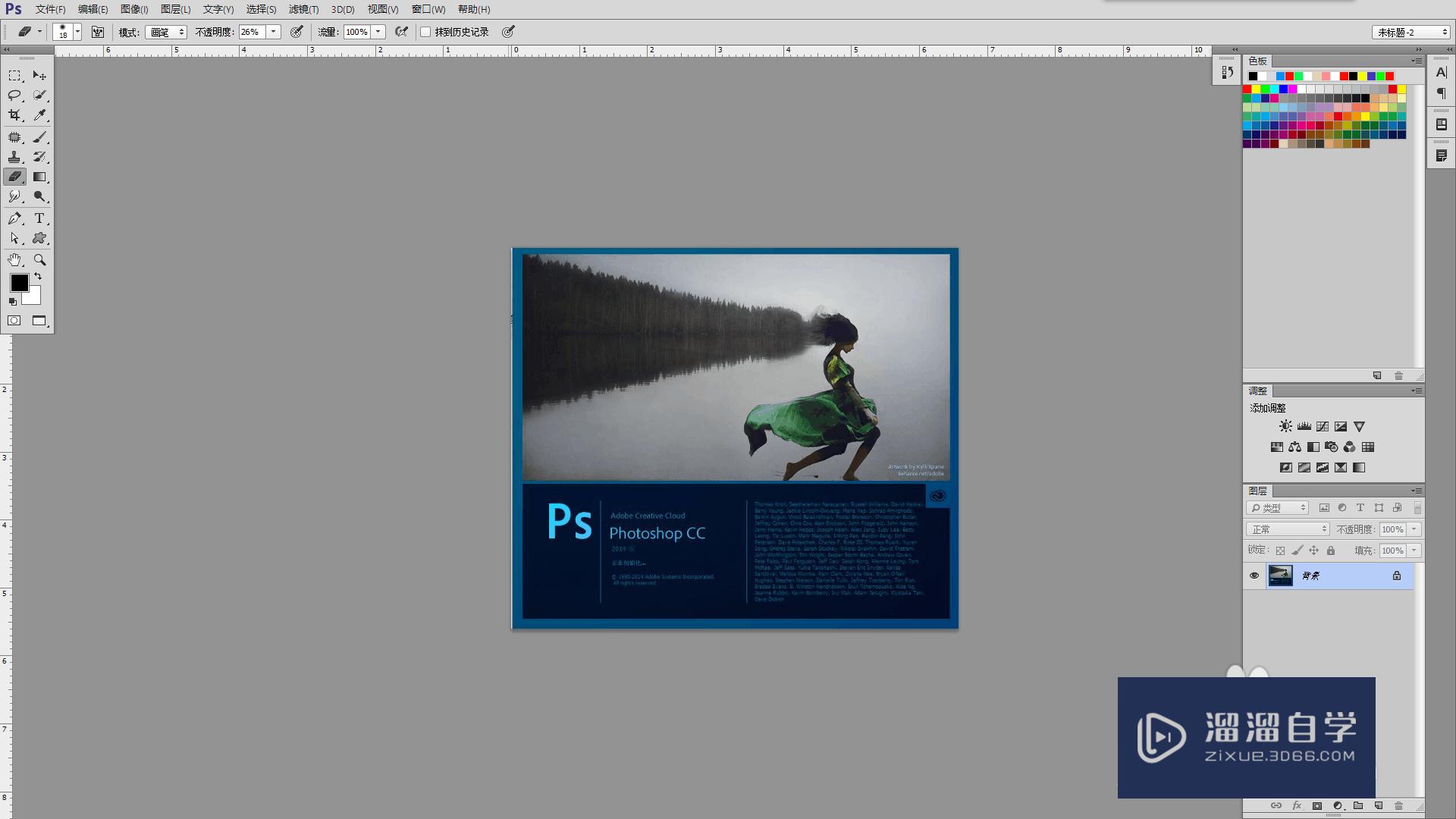Add a Brightness/Contrast adjustment

pyautogui.click(x=1285, y=426)
